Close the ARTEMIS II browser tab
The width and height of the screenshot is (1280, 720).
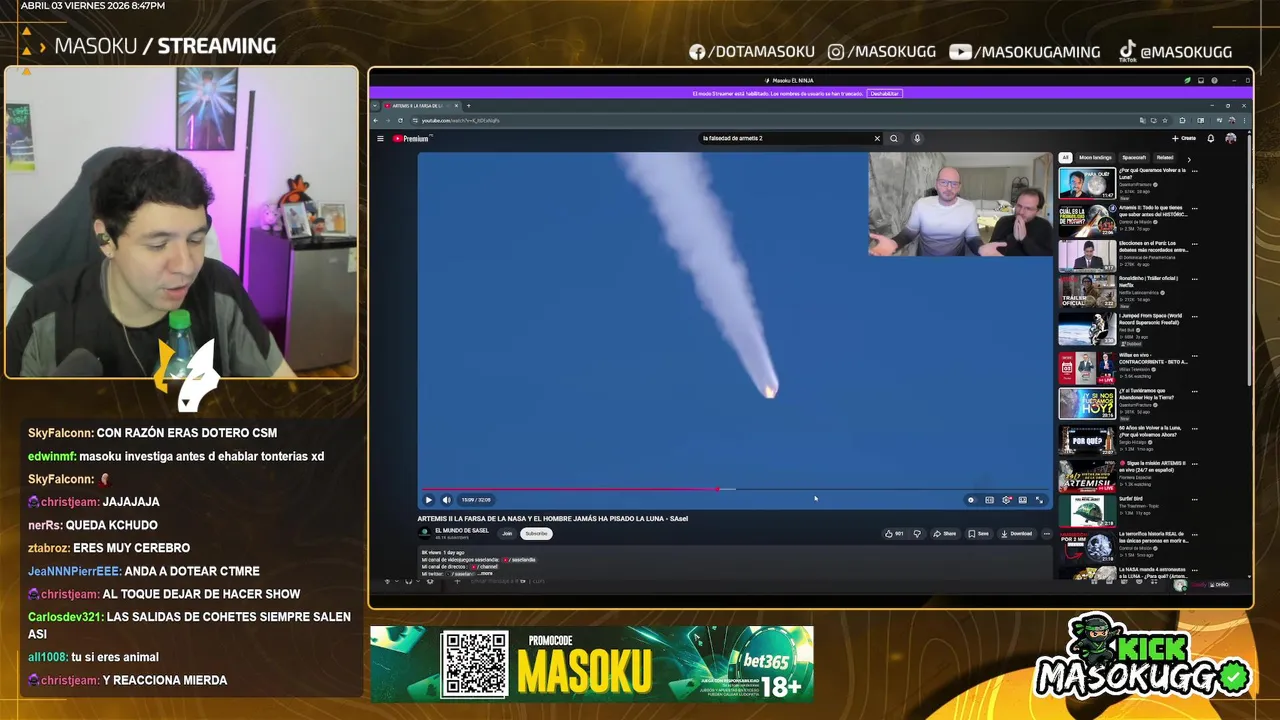pyautogui.click(x=456, y=105)
